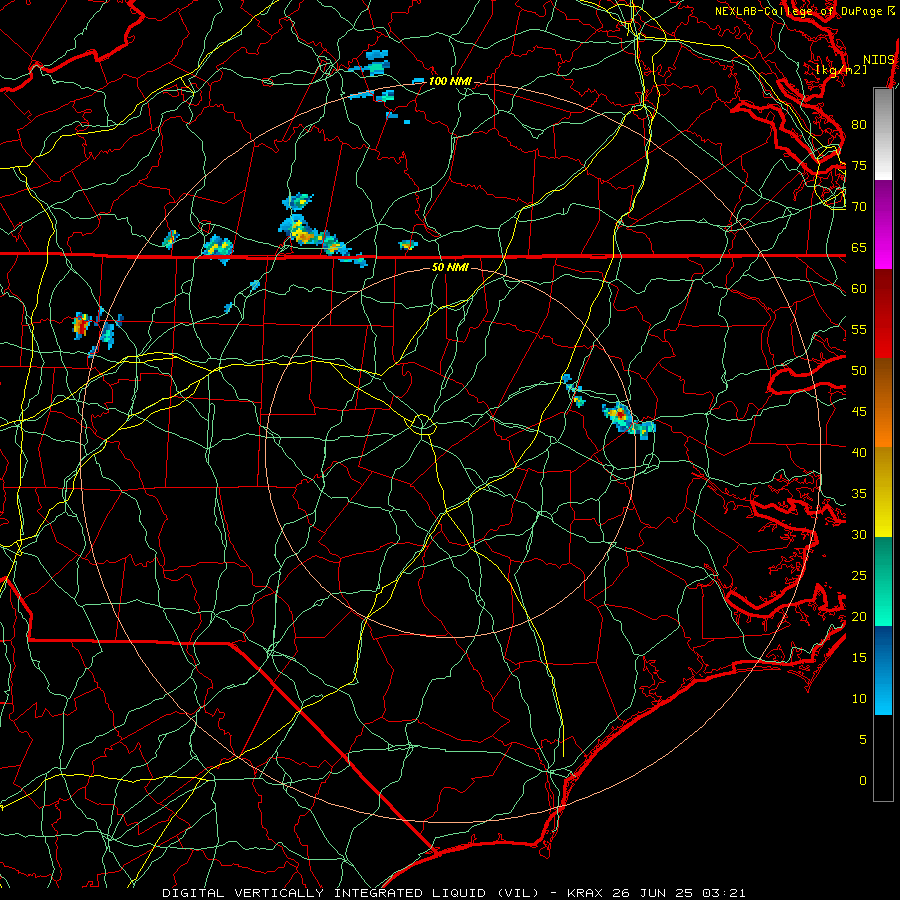Click the 5 value on the scale
900x900 pixels.
click(863, 739)
